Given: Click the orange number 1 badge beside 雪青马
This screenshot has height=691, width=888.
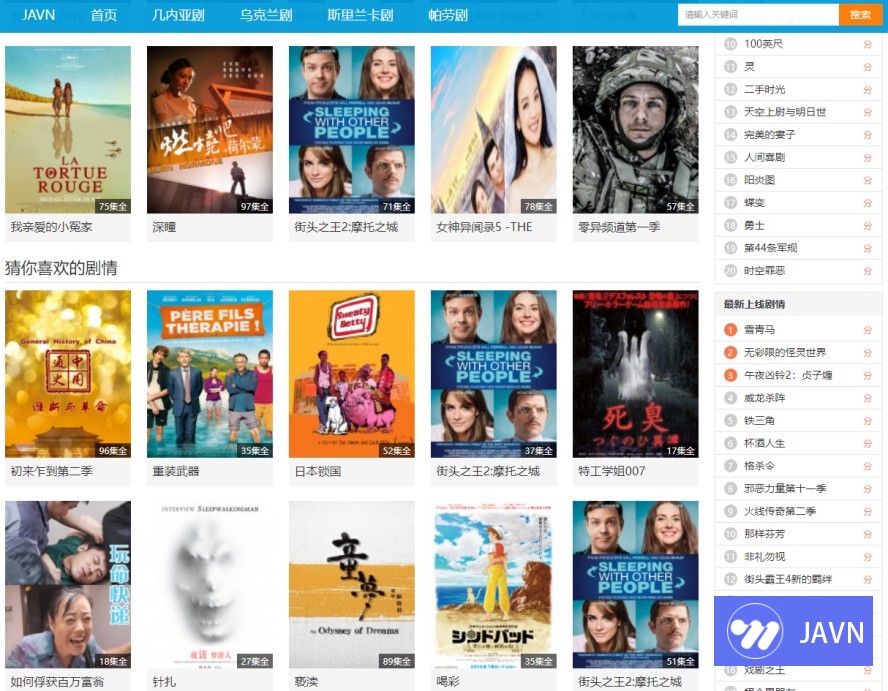Looking at the screenshot, I should point(731,330).
